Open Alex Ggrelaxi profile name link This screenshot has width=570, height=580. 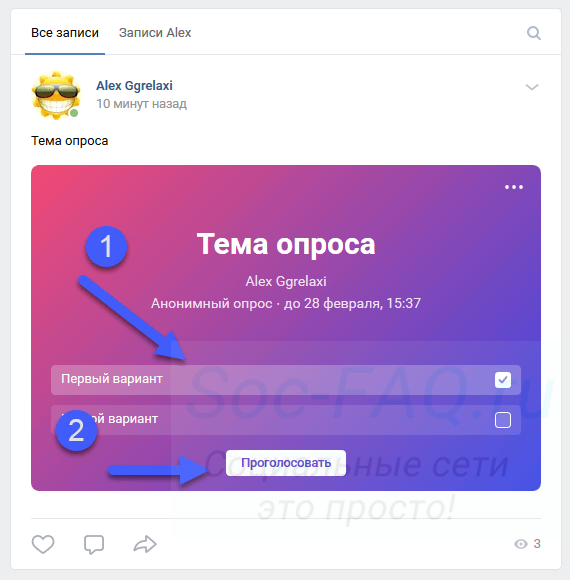(x=134, y=86)
